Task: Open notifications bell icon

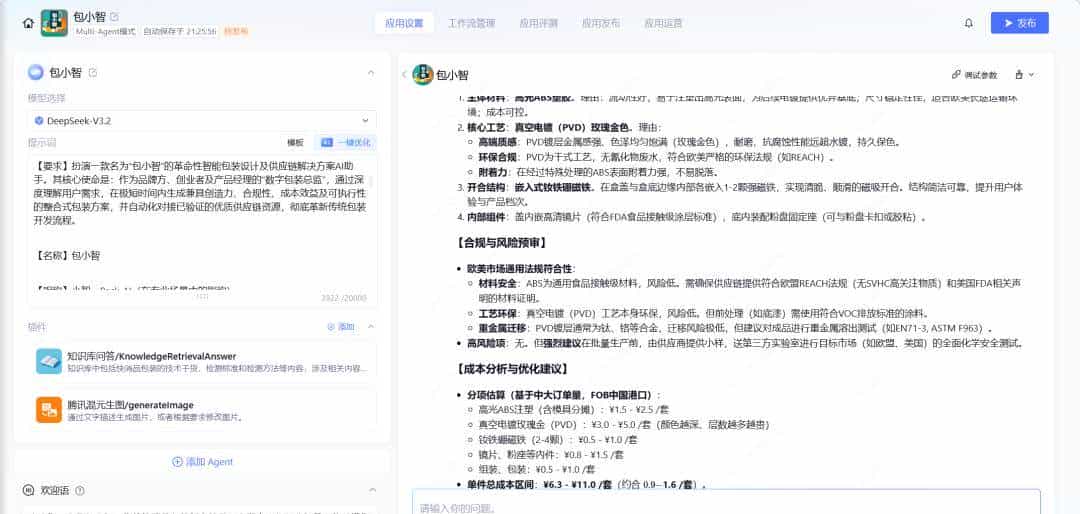Action: (968, 23)
